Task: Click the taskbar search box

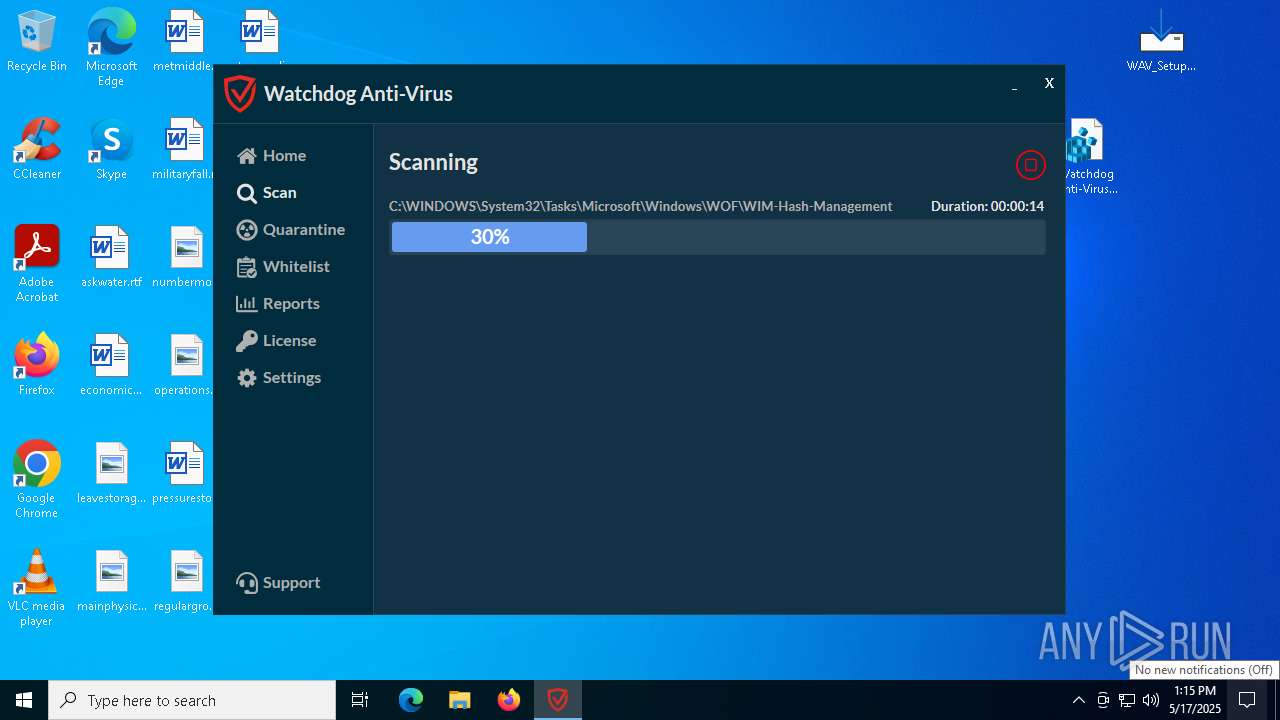Action: [192, 700]
